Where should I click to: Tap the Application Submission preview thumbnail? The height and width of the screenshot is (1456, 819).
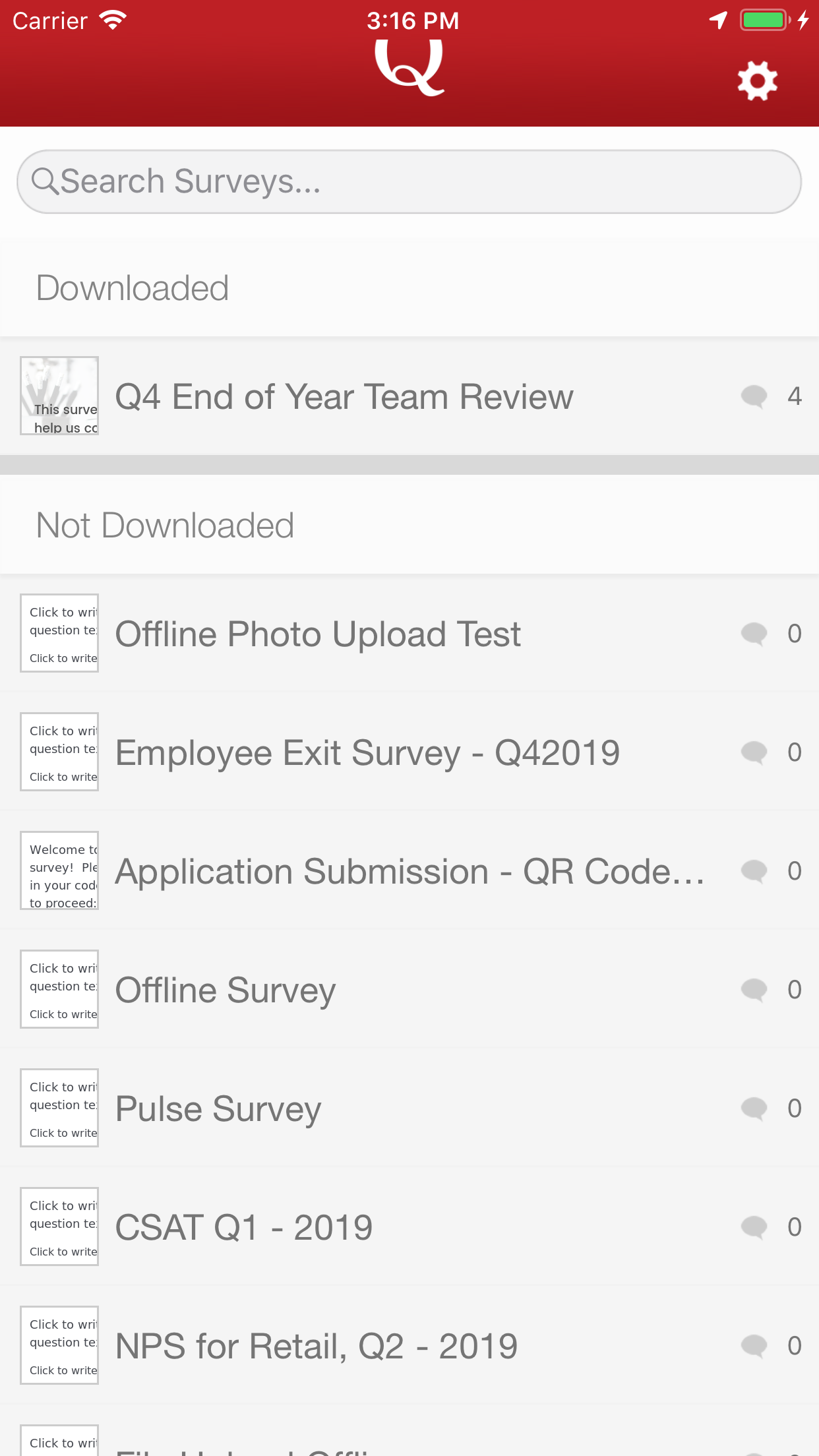point(59,870)
